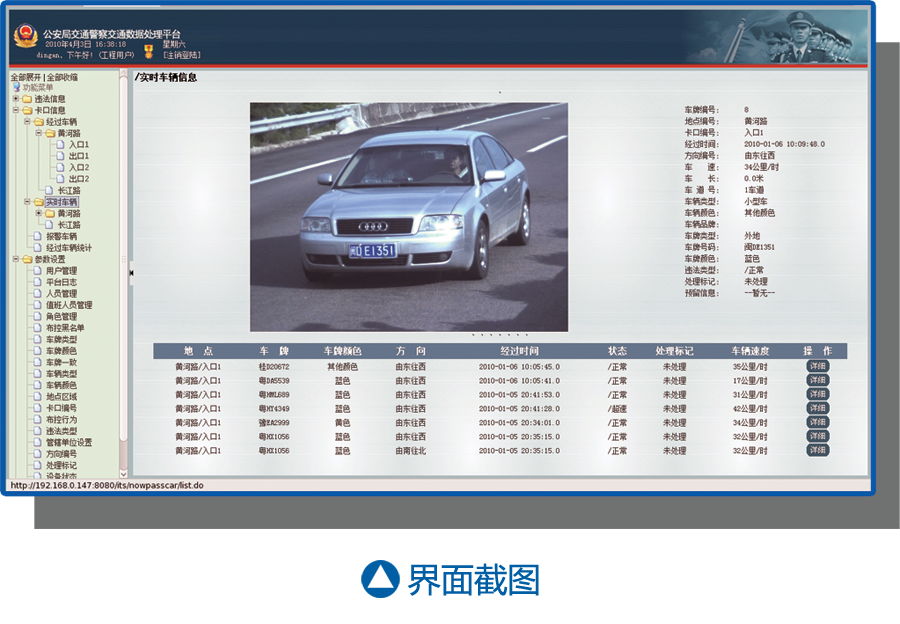Viewport: 900px width, 624px height.
Task: Collapse the 参数设置 tree node
Action: point(15,259)
